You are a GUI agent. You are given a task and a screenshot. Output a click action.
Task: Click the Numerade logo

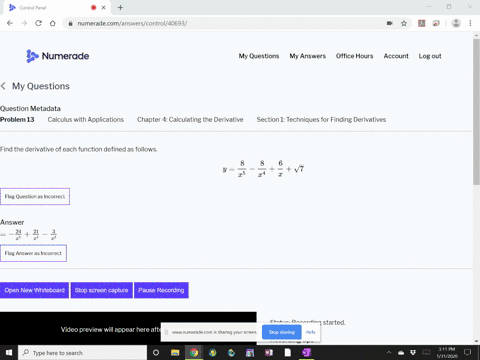pos(58,56)
